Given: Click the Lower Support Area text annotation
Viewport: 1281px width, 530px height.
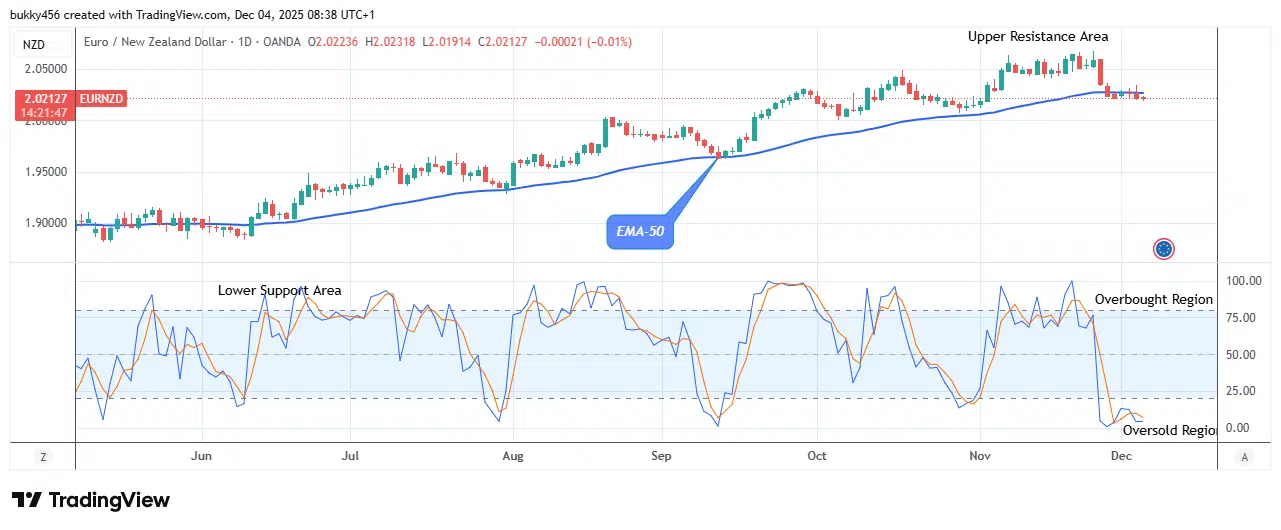Looking at the screenshot, I should coord(279,291).
